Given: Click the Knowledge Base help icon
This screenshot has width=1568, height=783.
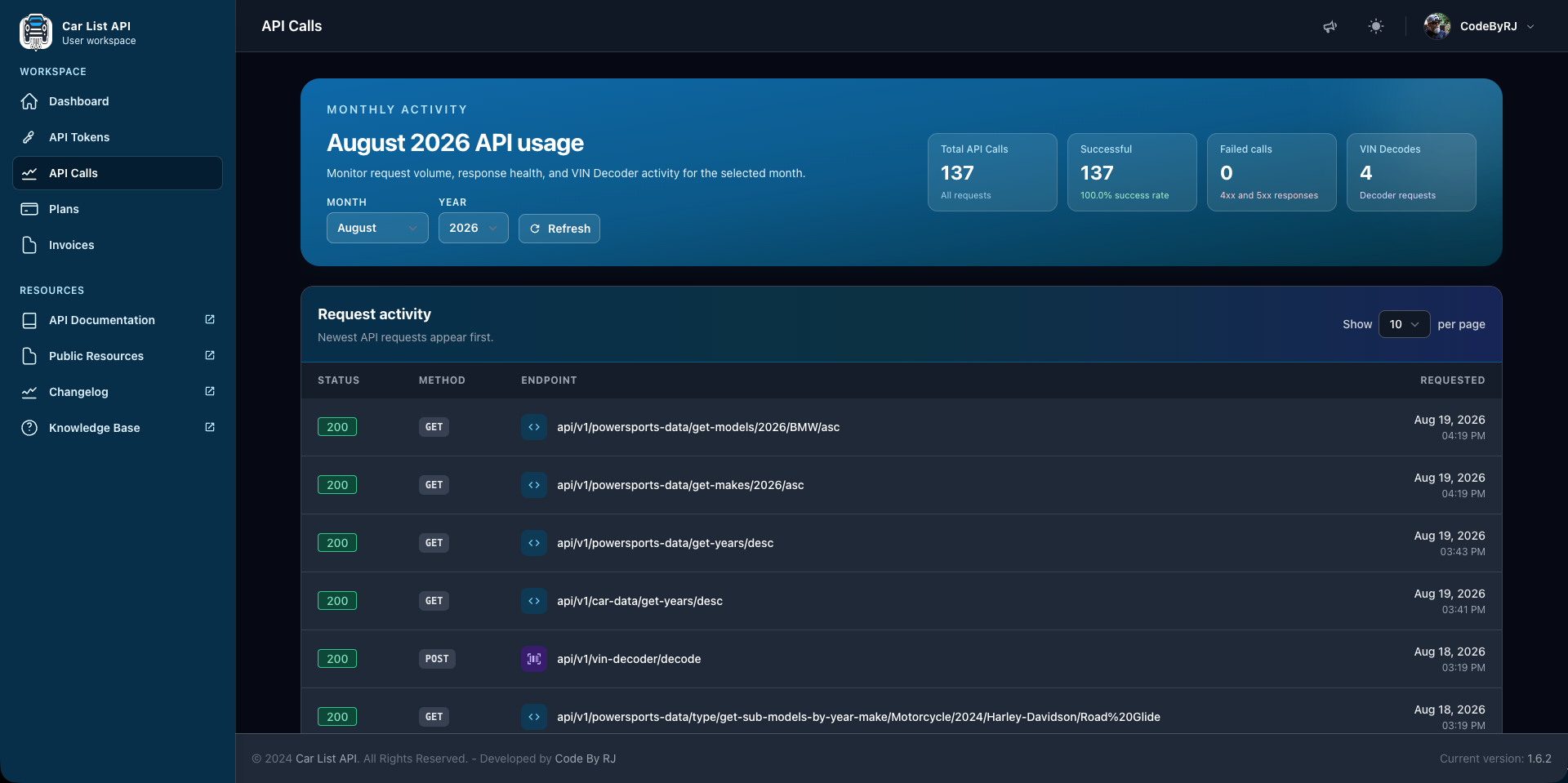Looking at the screenshot, I should point(29,428).
